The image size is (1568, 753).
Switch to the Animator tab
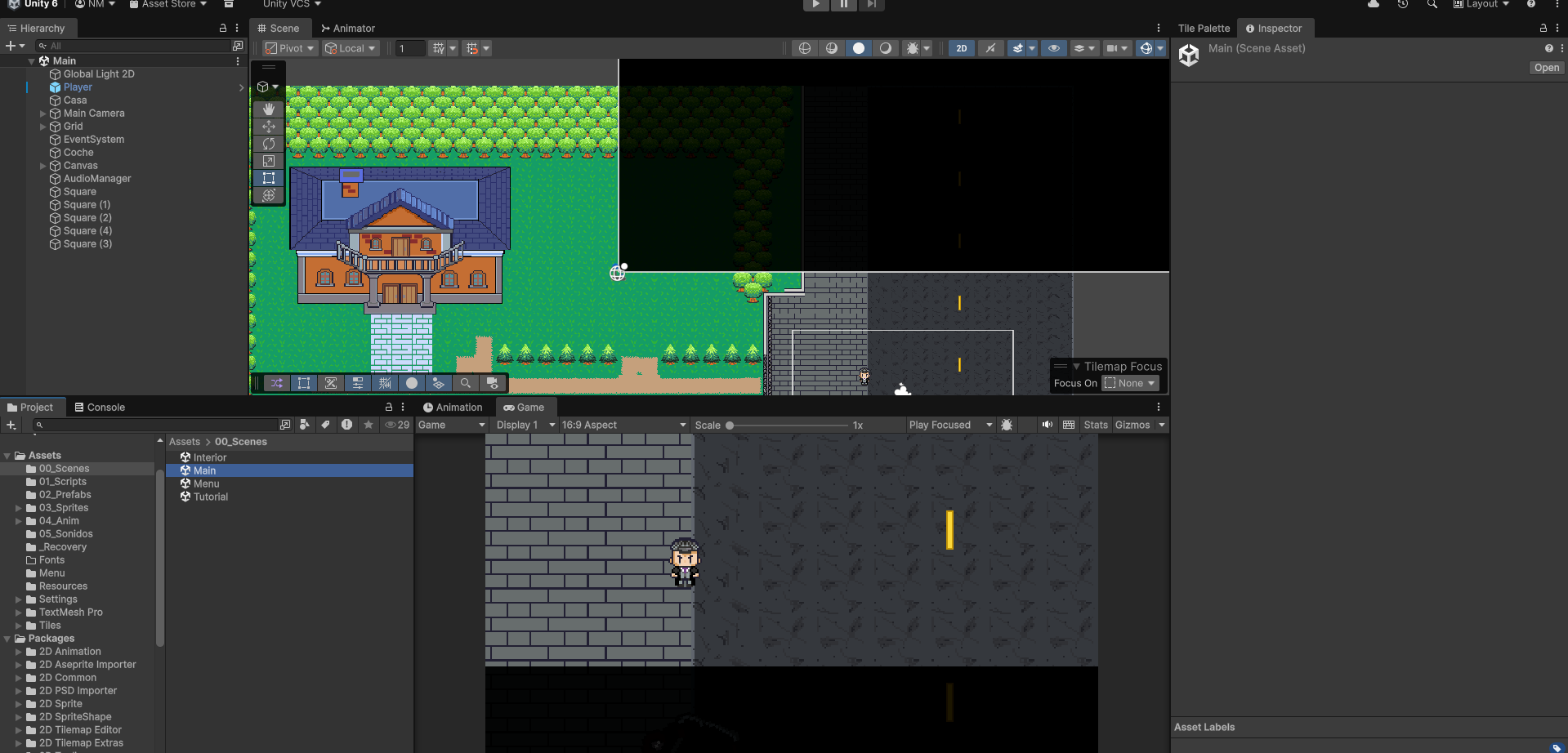(348, 28)
